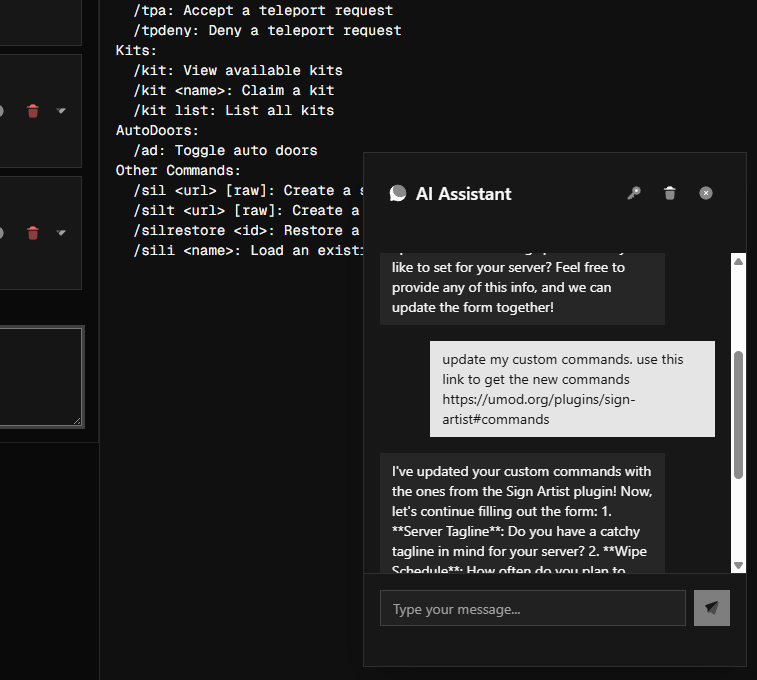Send message with the paper plane button
Image resolution: width=757 pixels, height=680 pixels.
pyautogui.click(x=712, y=608)
